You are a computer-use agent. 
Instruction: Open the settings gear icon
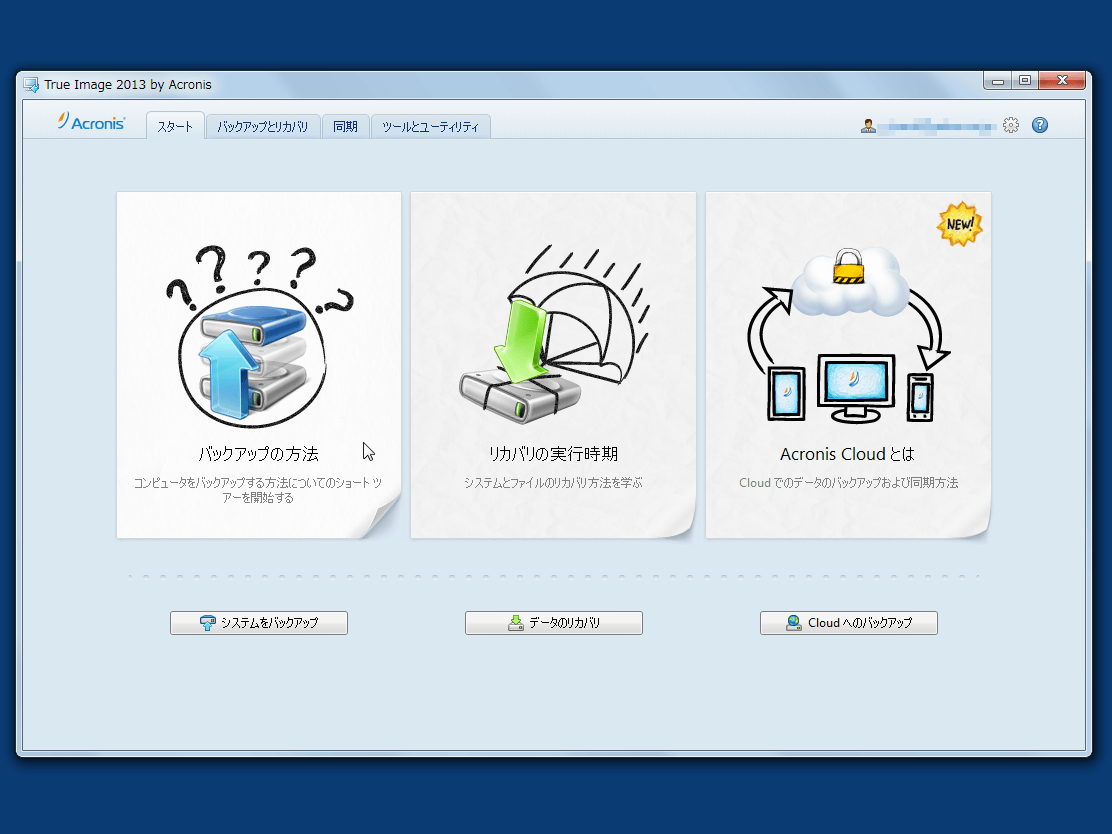[1011, 126]
